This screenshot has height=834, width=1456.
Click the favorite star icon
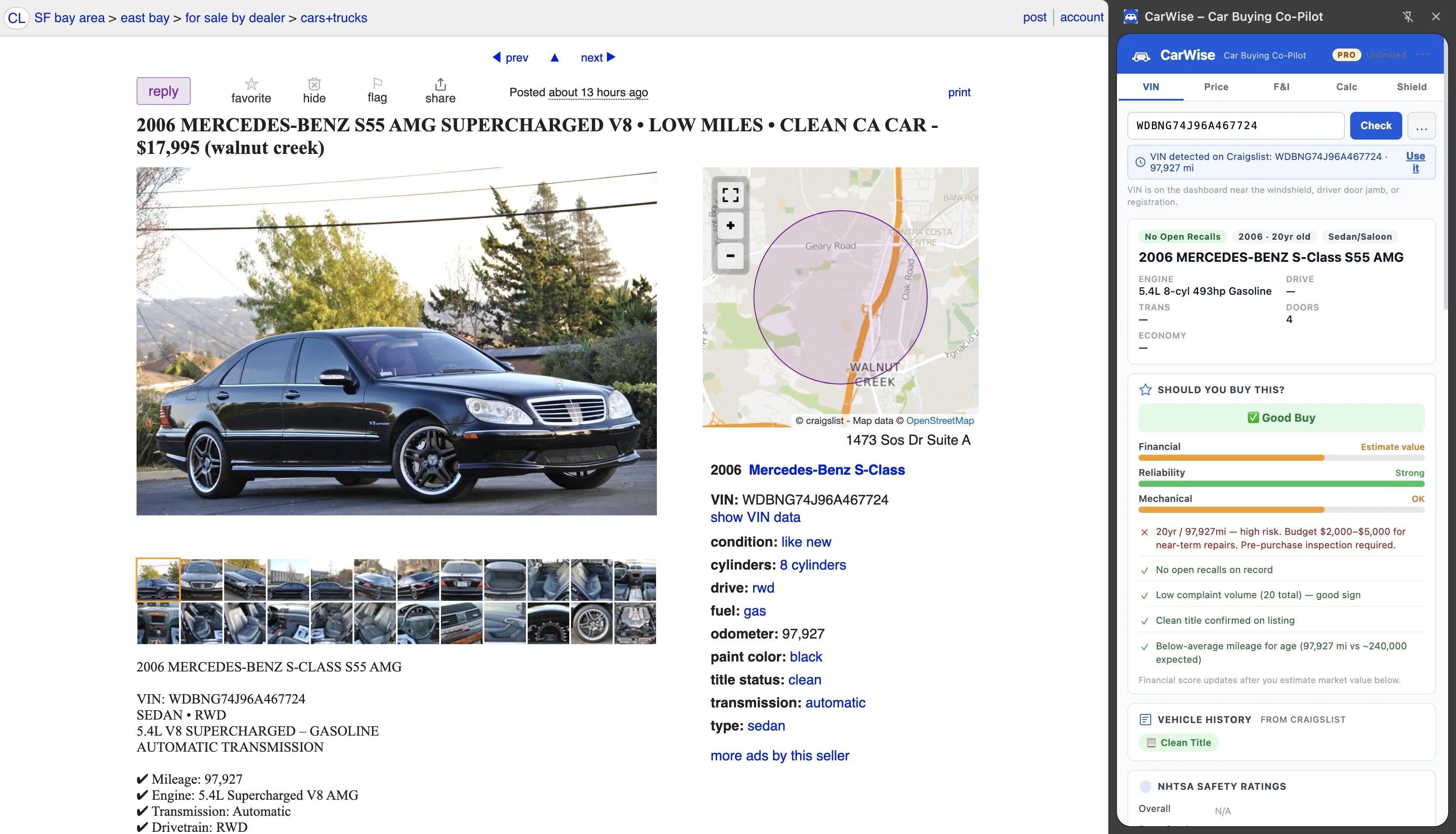(251, 84)
